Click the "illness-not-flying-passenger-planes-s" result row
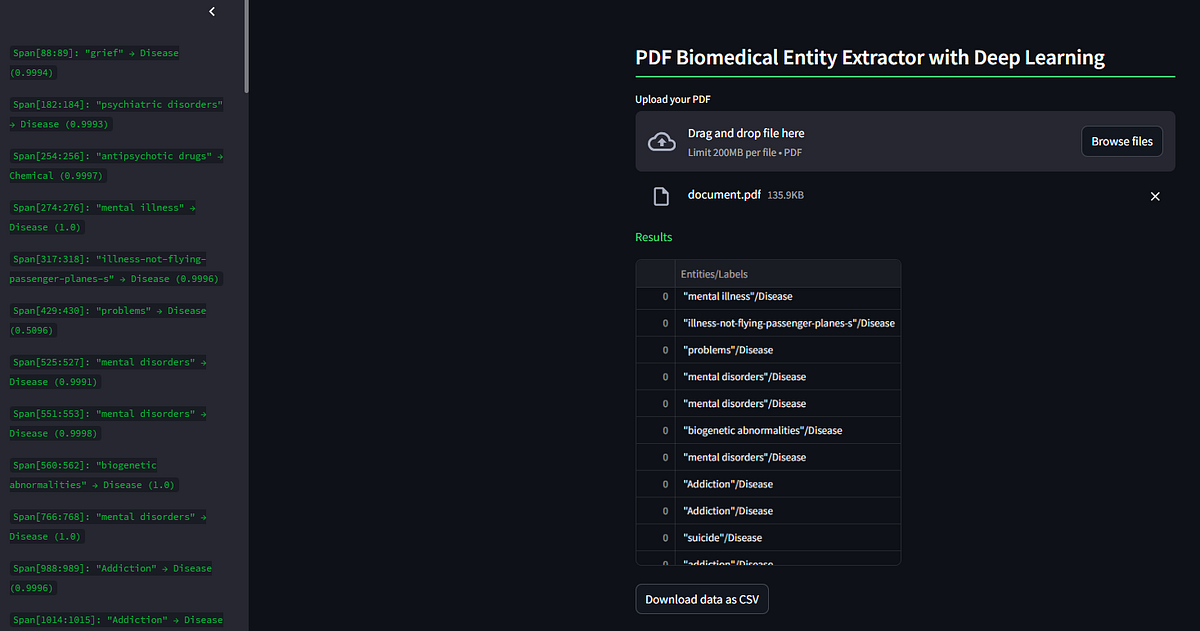 [788, 322]
